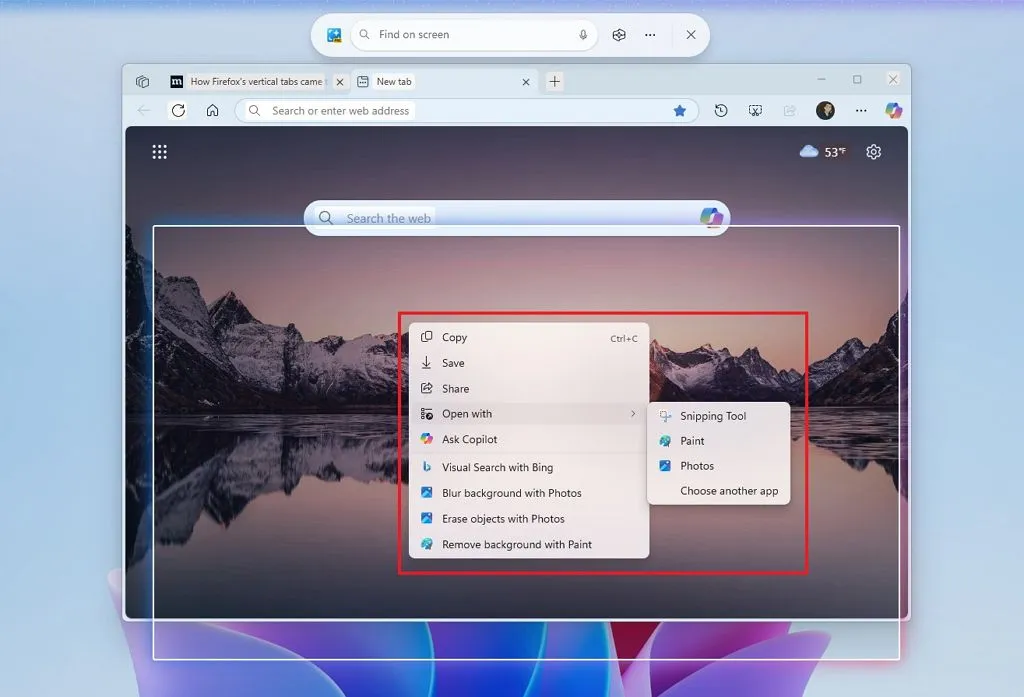Open a new tab with plus button
The image size is (1024, 697).
555,82
